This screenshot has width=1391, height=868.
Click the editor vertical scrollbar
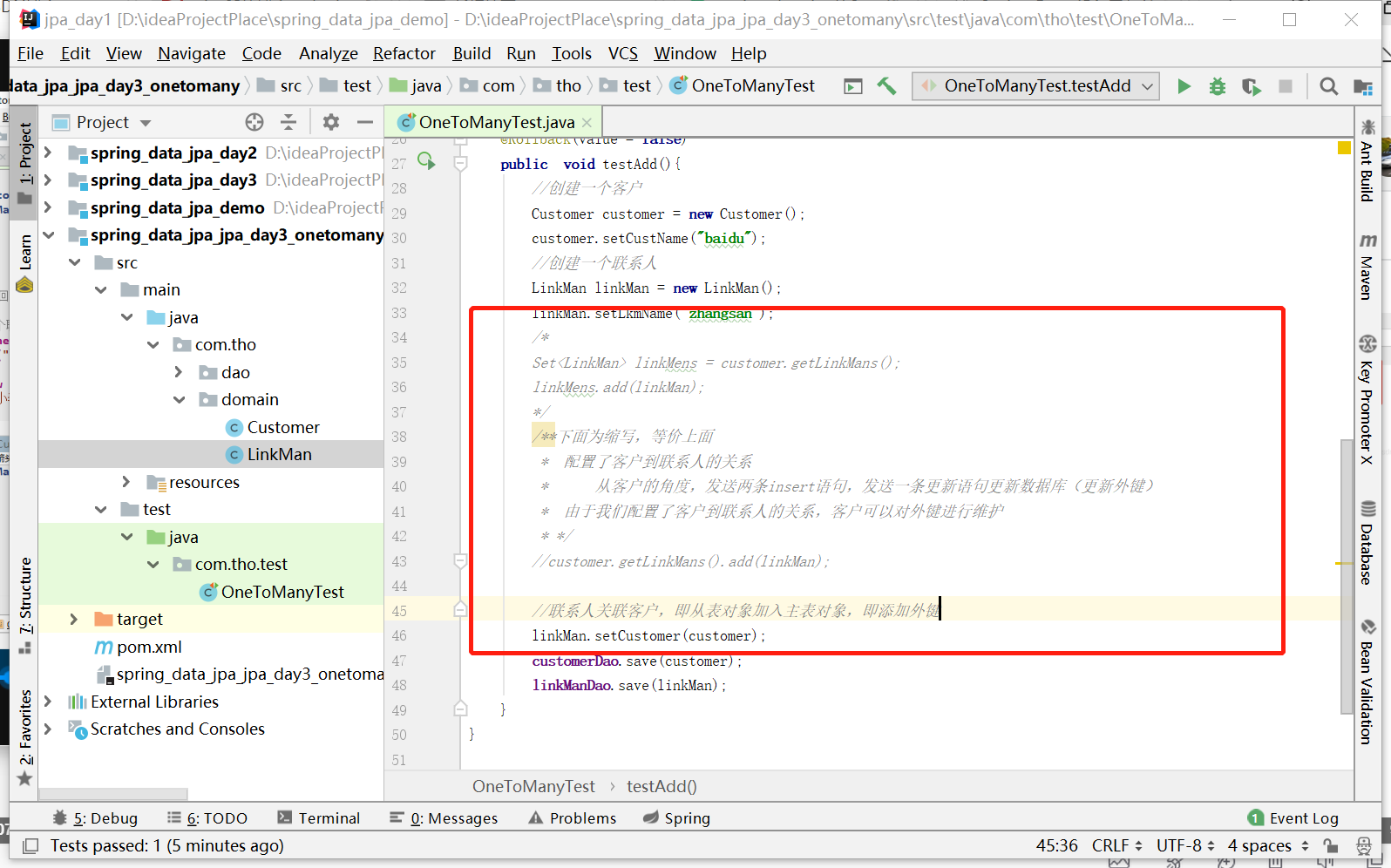[x=1347, y=575]
